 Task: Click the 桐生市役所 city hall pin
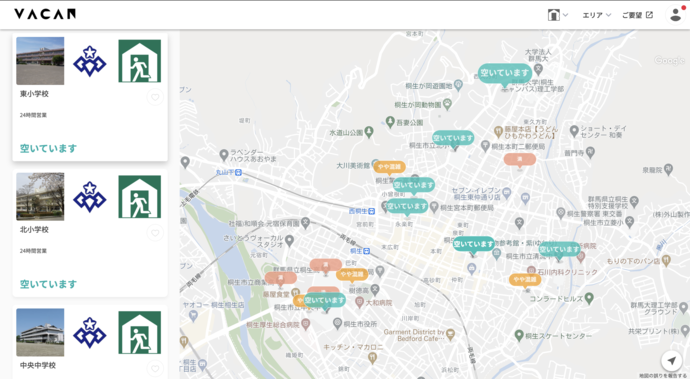coord(337,324)
